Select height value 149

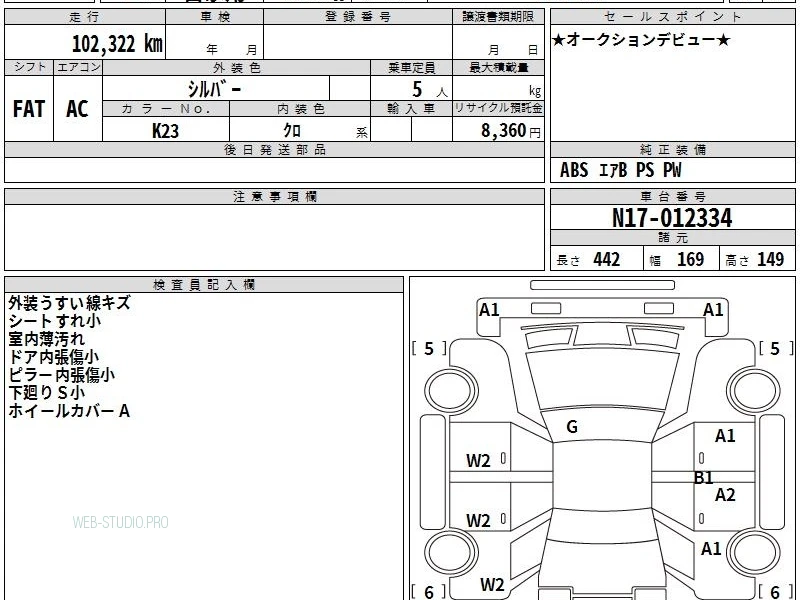click(x=770, y=260)
